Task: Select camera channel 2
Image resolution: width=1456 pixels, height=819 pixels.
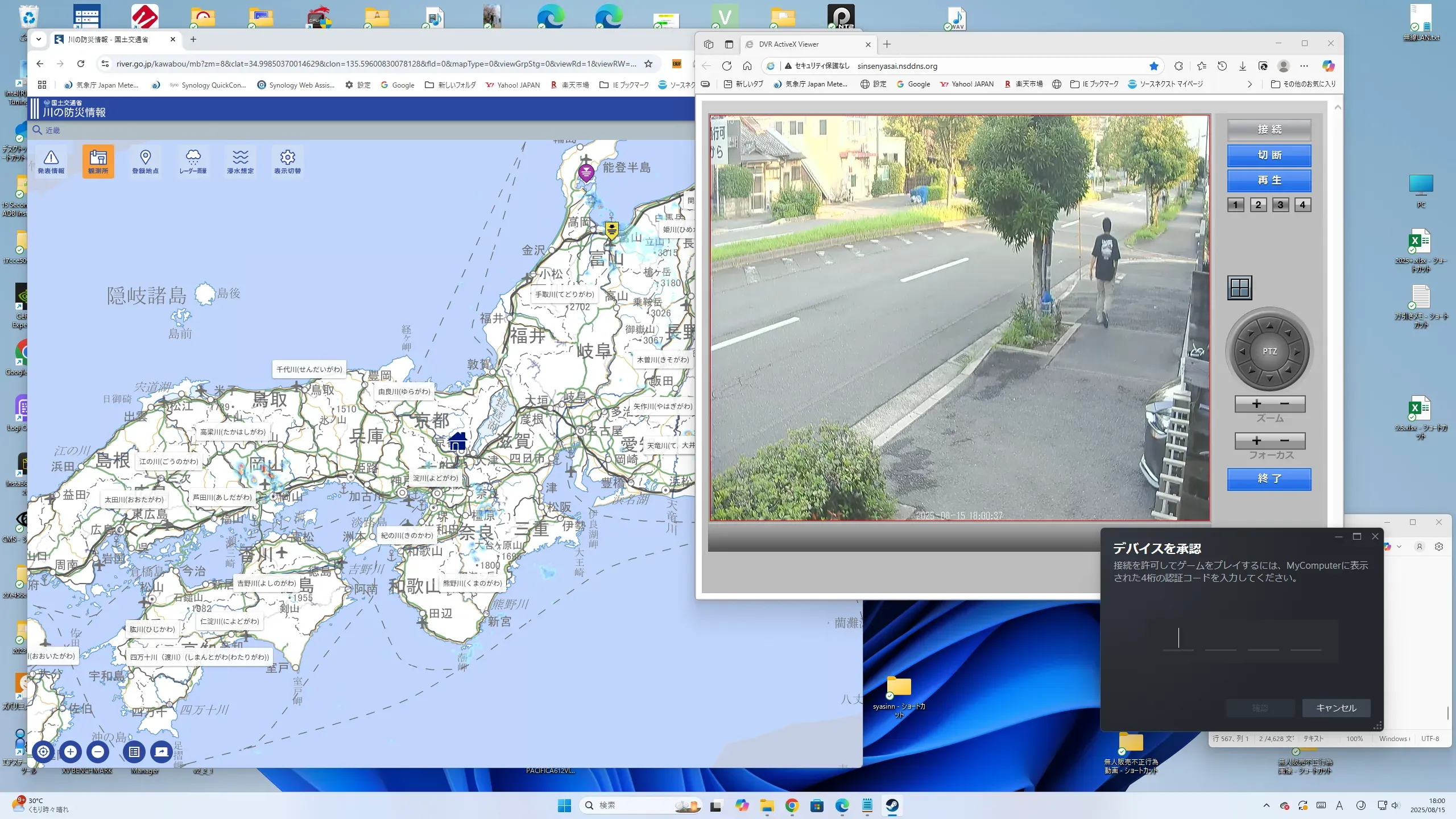Action: tap(1258, 205)
